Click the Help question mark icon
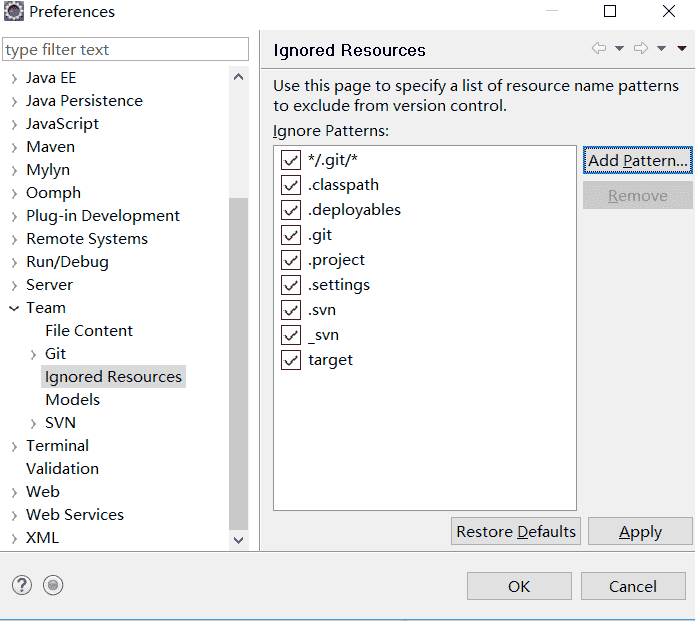Screen dimensions: 695x621 (x=22, y=586)
